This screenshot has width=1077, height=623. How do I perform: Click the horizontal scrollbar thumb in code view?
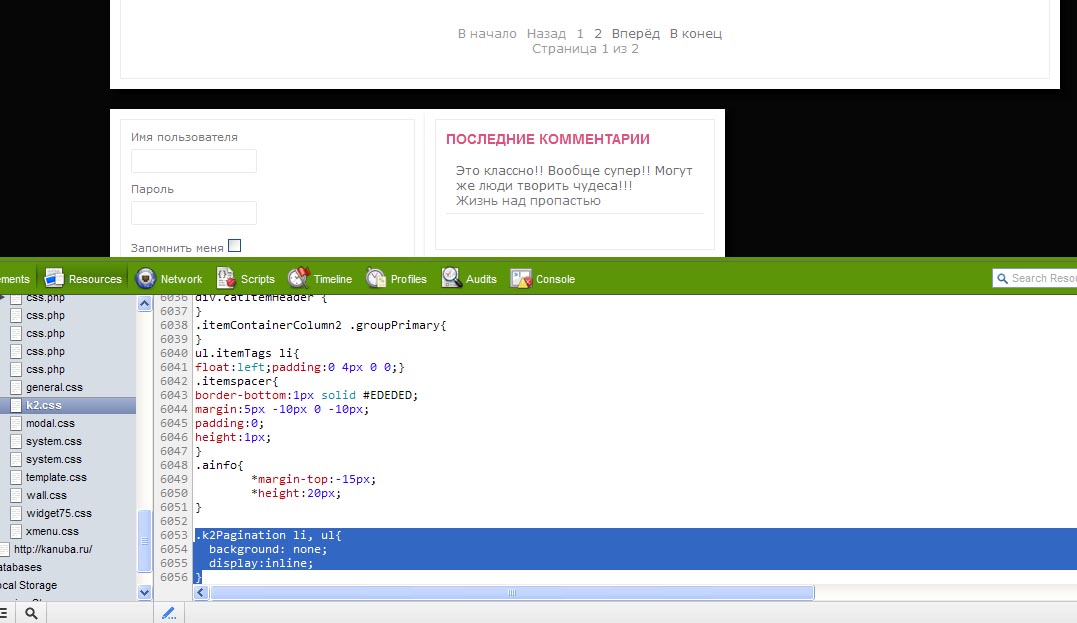pyautogui.click(x=512, y=593)
